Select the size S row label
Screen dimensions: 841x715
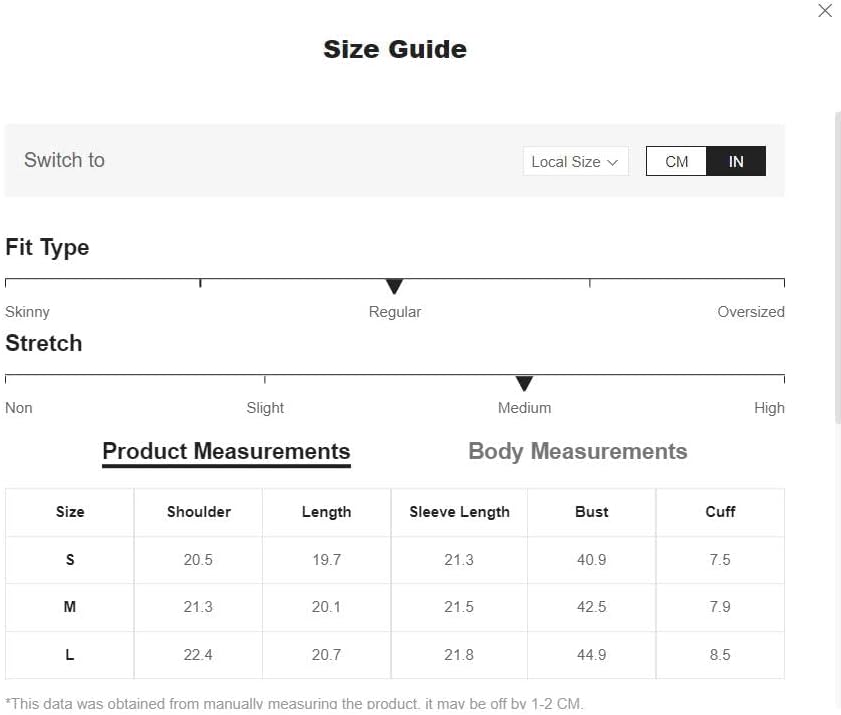pos(70,560)
